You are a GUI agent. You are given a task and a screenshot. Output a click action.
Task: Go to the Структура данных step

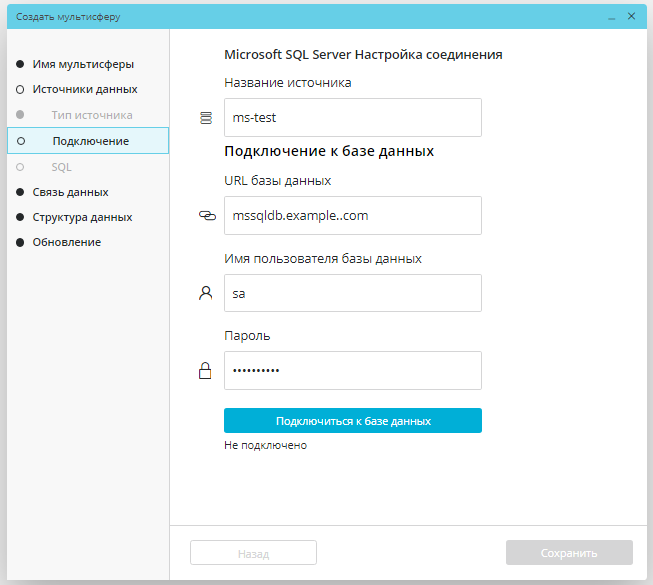pyautogui.click(x=82, y=217)
